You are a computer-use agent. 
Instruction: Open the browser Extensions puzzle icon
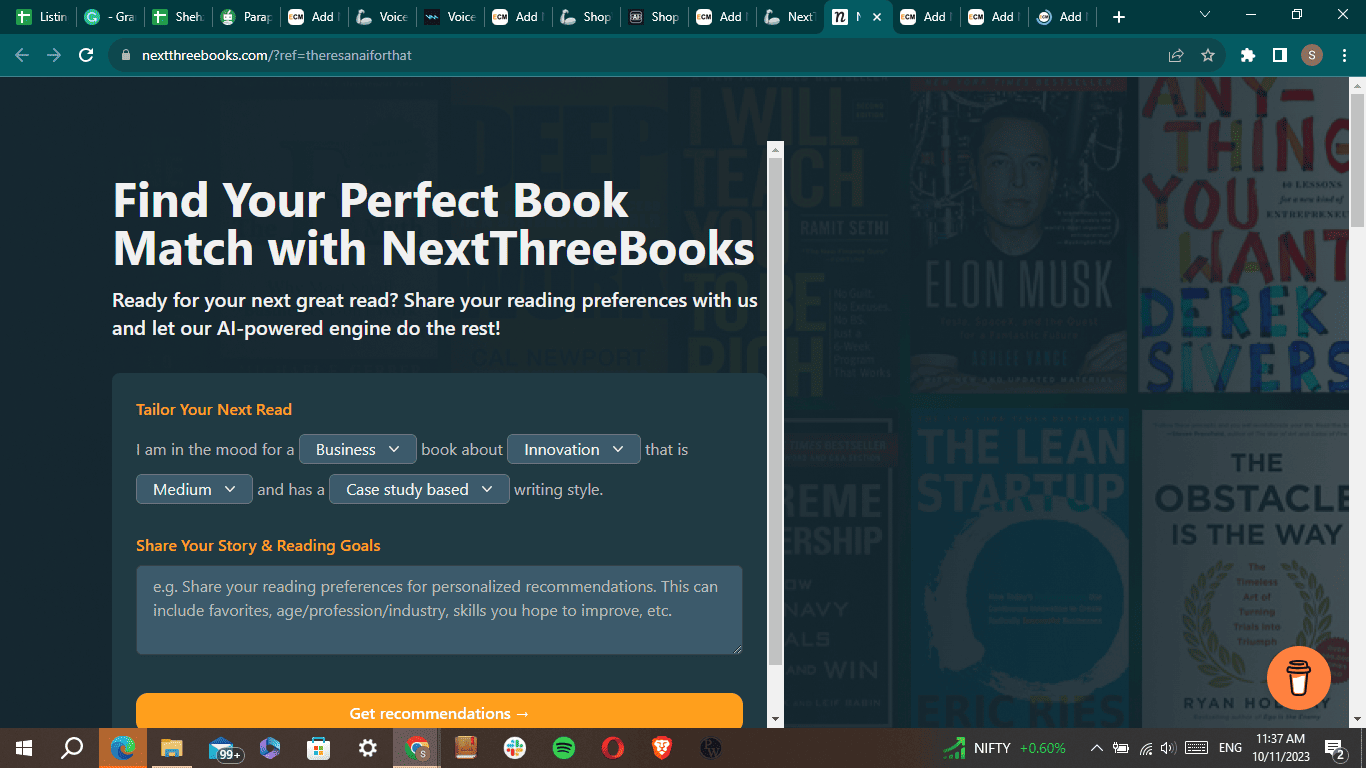tap(1247, 56)
